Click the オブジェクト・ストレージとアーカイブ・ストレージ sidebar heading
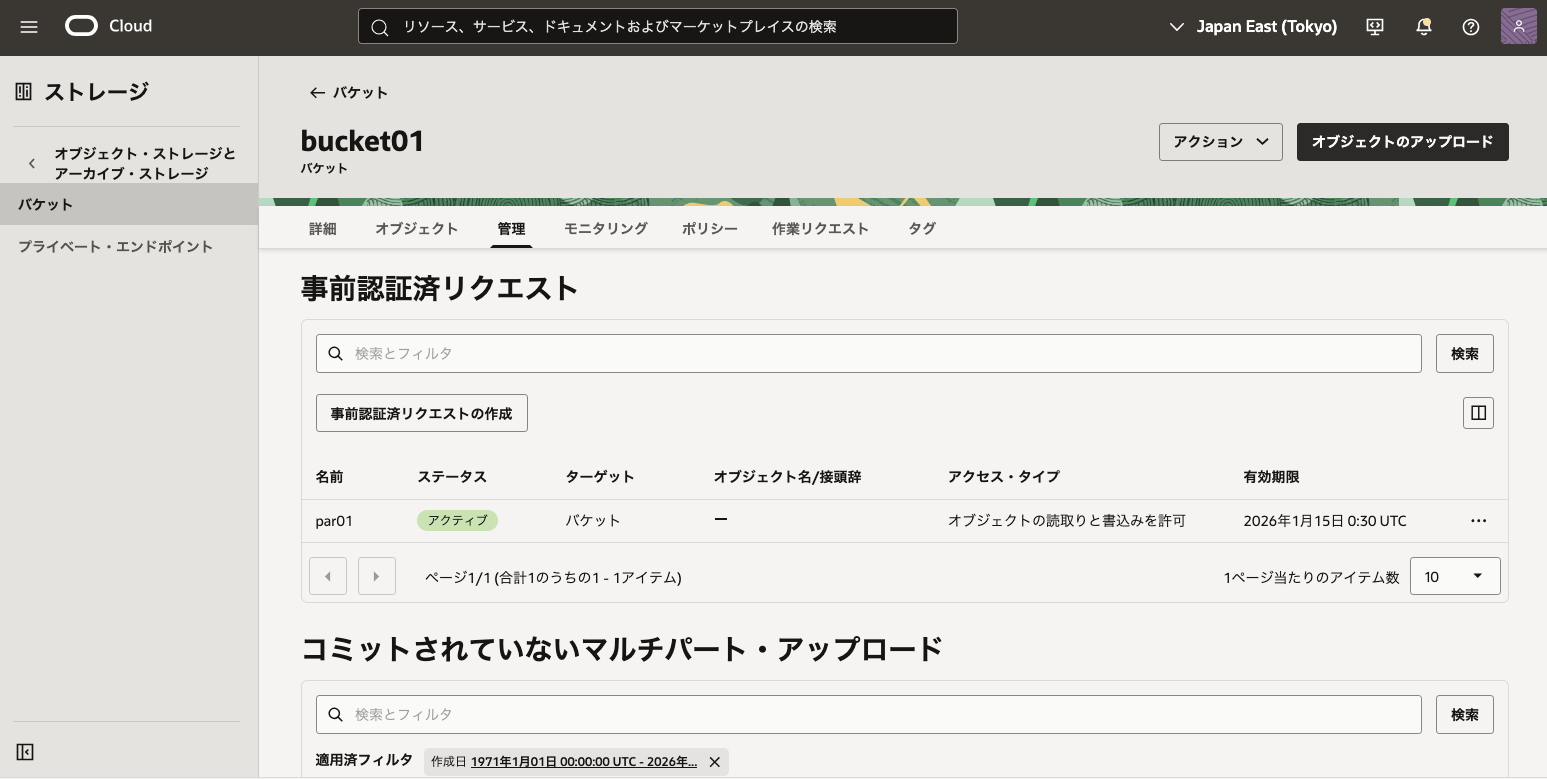The width and height of the screenshot is (1547, 779). click(x=145, y=163)
